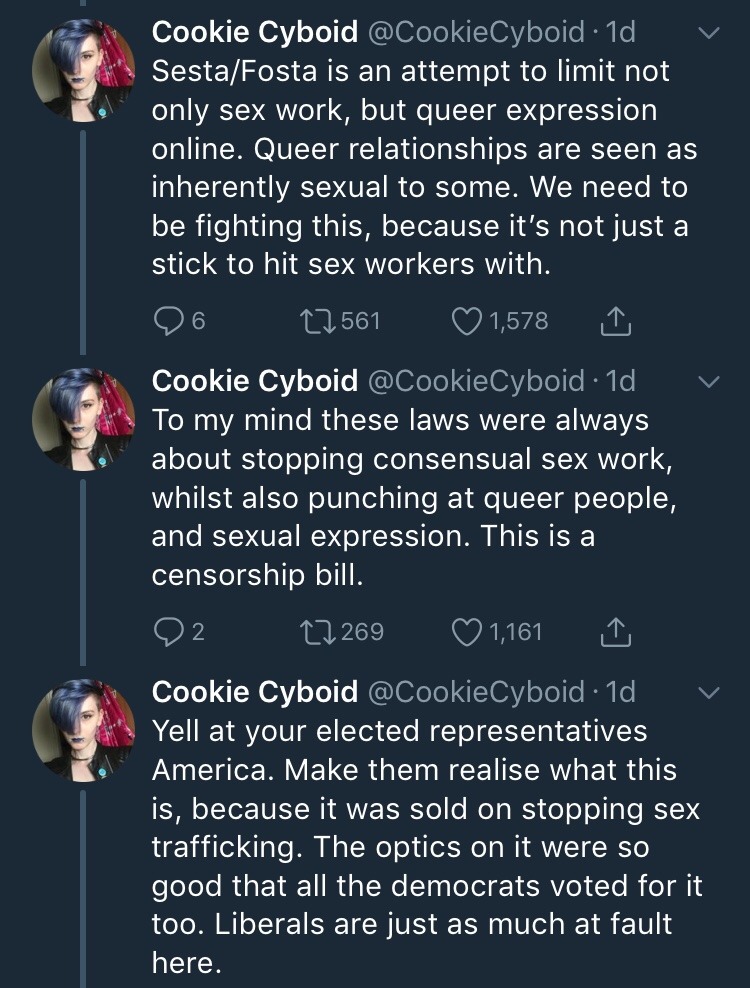Share the Sesta/Fosta tweet
The width and height of the screenshot is (750, 988).
pos(617,322)
